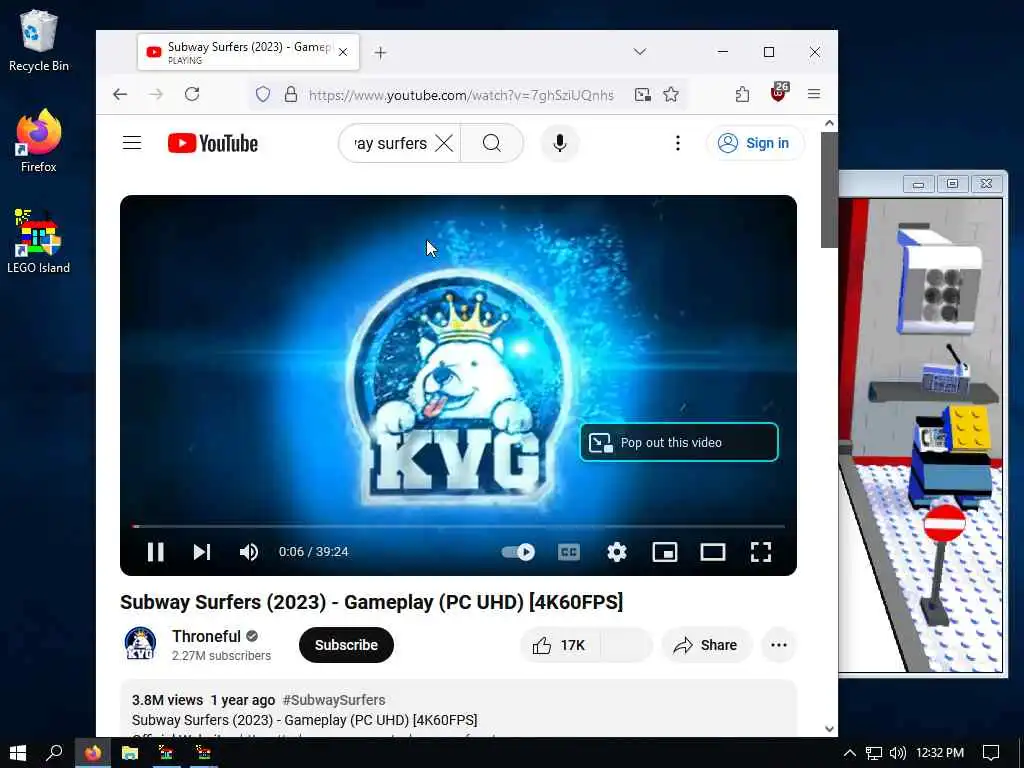Click the search magnifier button

click(x=492, y=143)
